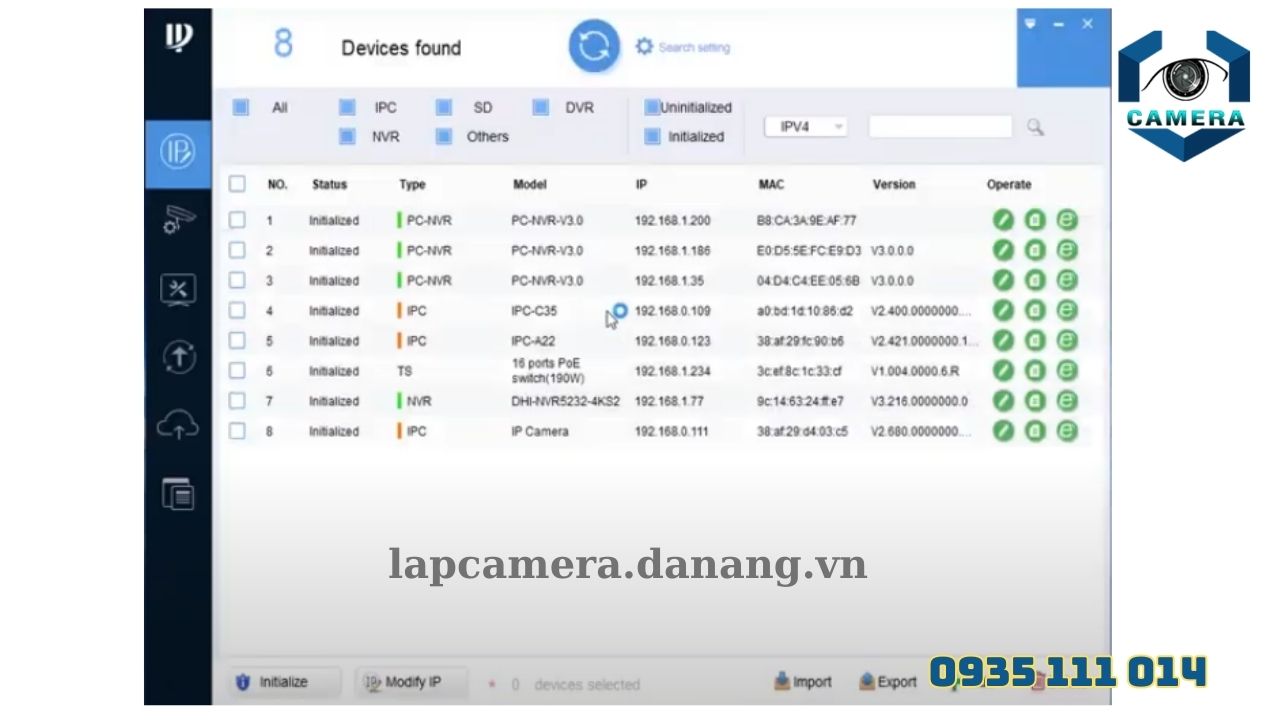
Task: Check the checkbox for device number 4
Action: tap(237, 310)
